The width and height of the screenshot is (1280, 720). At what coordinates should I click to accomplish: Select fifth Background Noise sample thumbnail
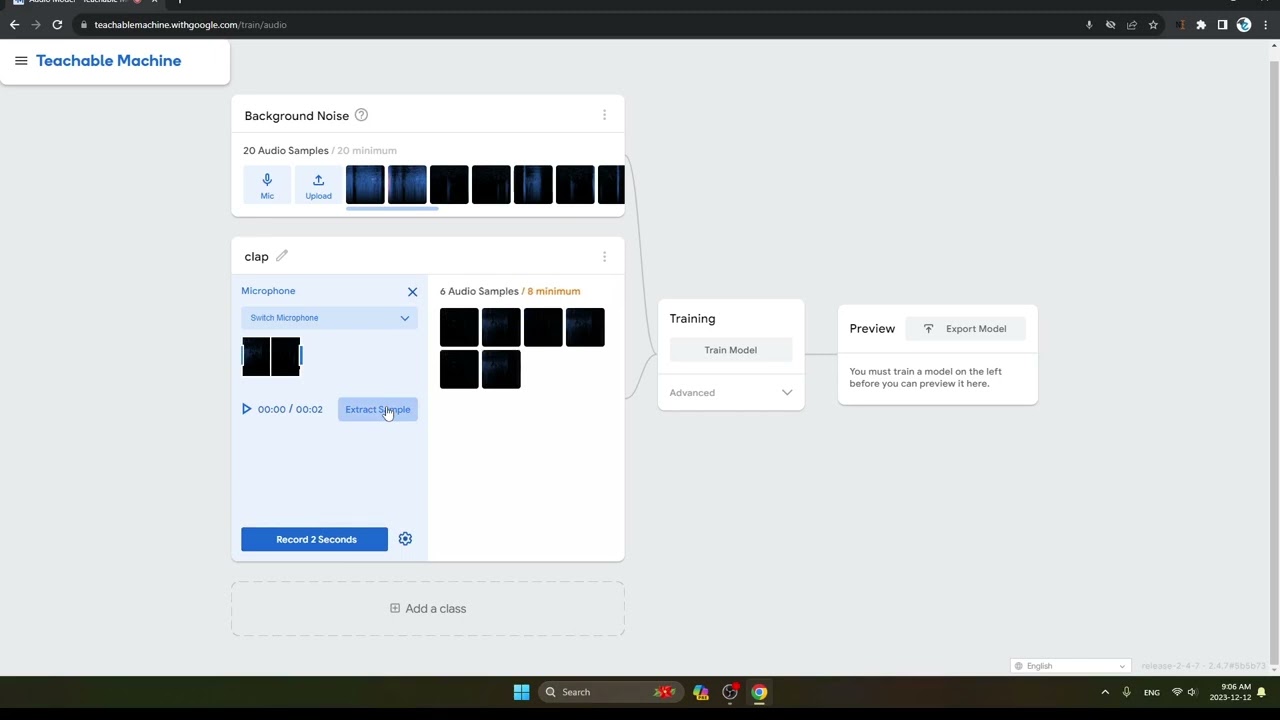[x=533, y=185]
